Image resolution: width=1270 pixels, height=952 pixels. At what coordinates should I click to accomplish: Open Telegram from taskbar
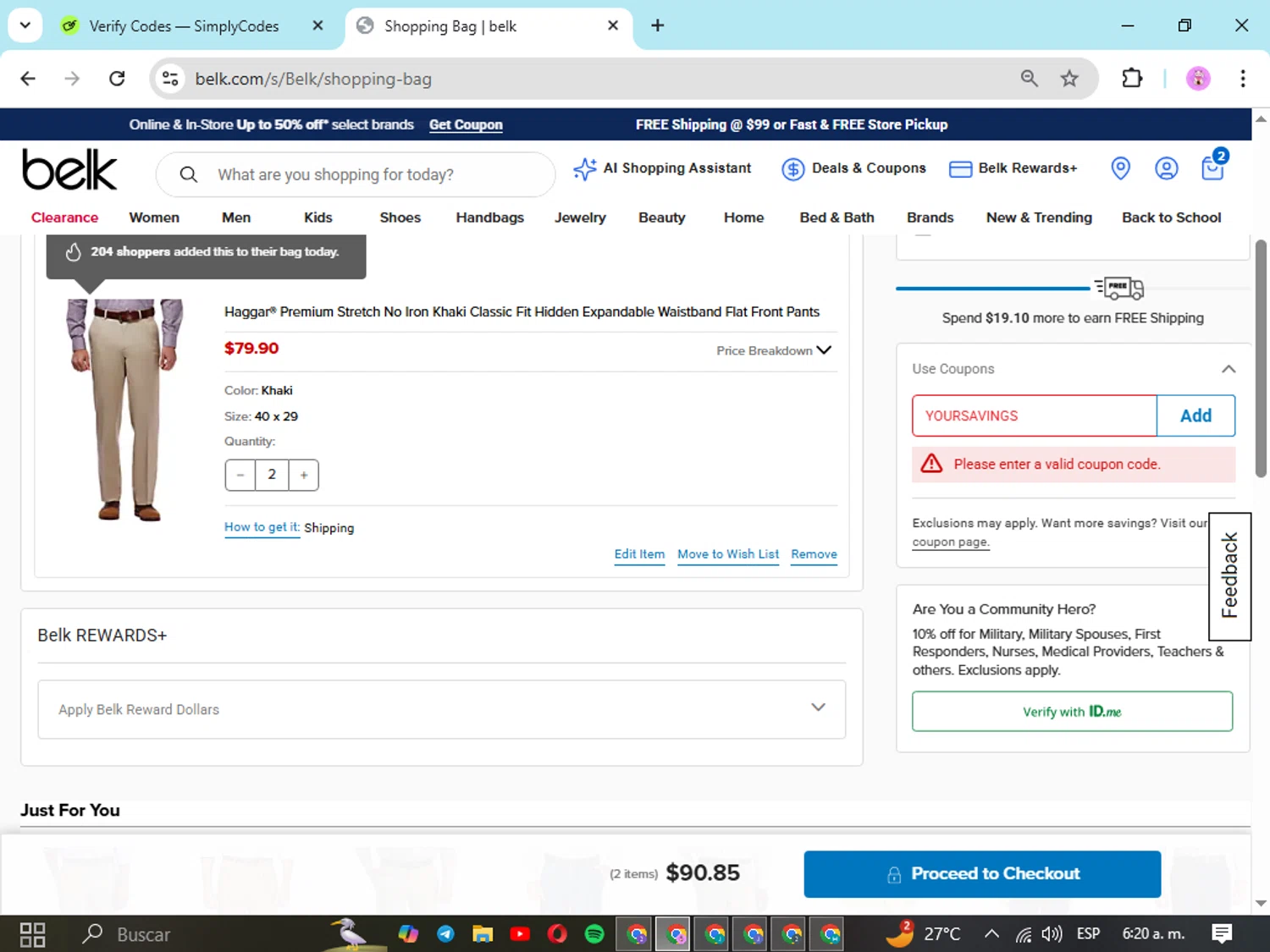tap(445, 934)
